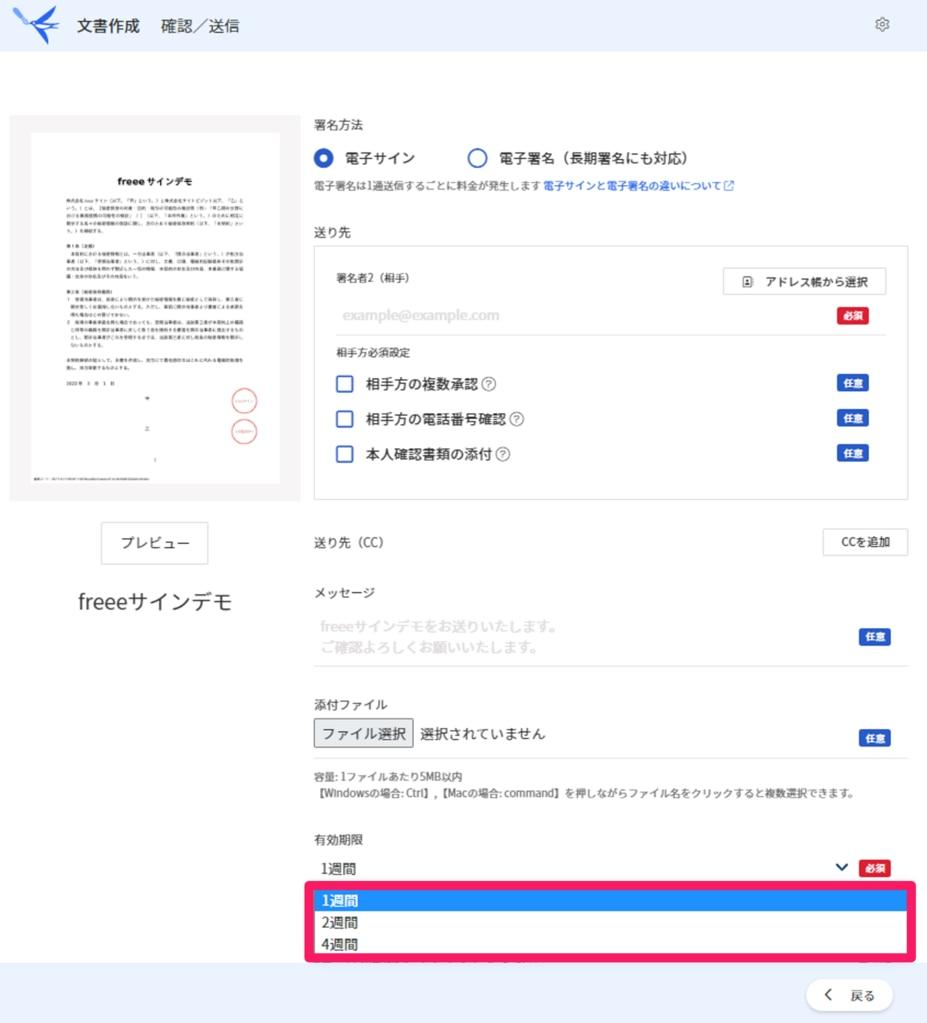The width and height of the screenshot is (927, 1023).
Task: Go to the 文書作成 step
Action: tap(108, 26)
